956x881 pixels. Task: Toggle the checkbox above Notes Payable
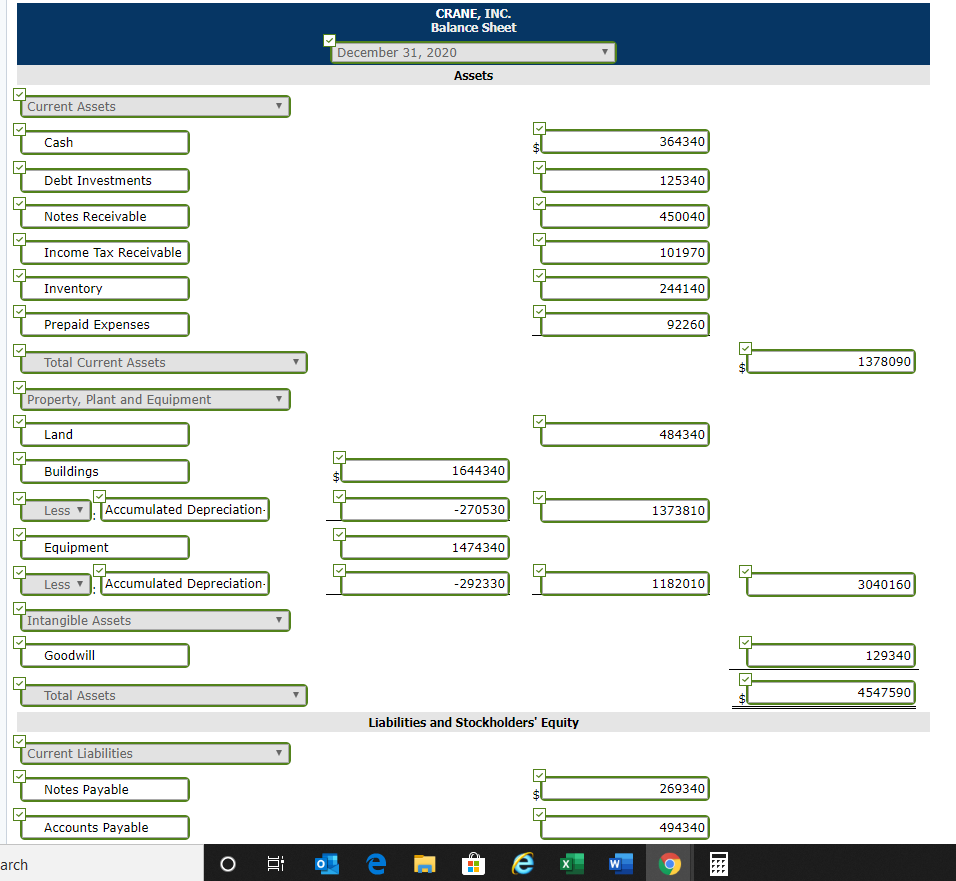point(18,776)
